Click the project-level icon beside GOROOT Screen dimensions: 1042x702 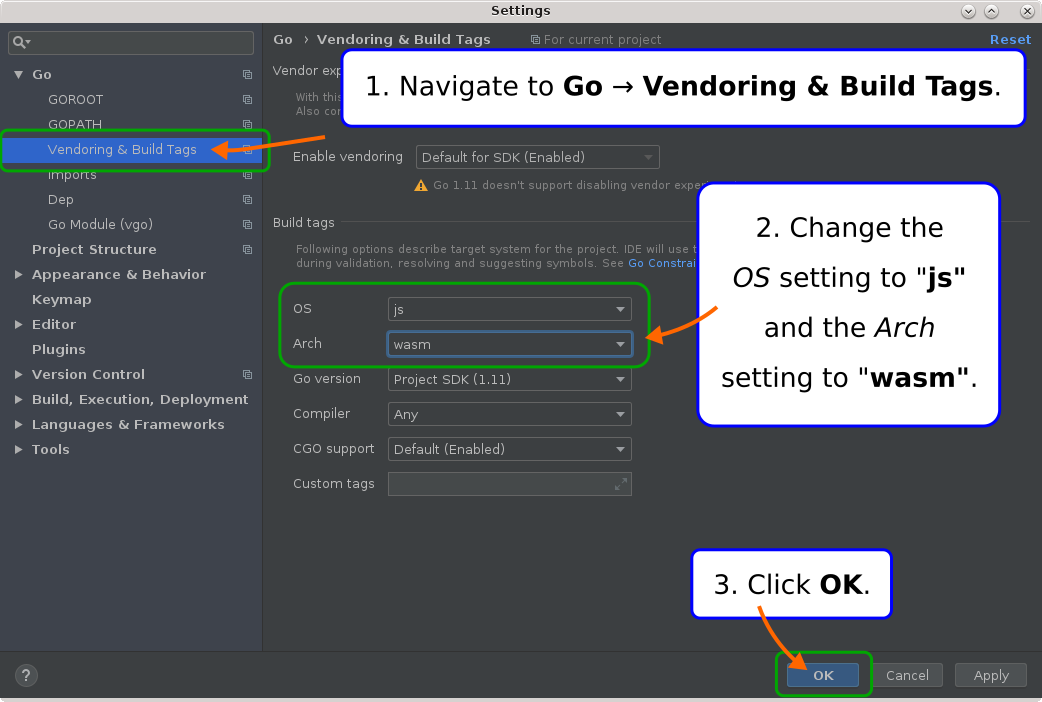click(247, 100)
